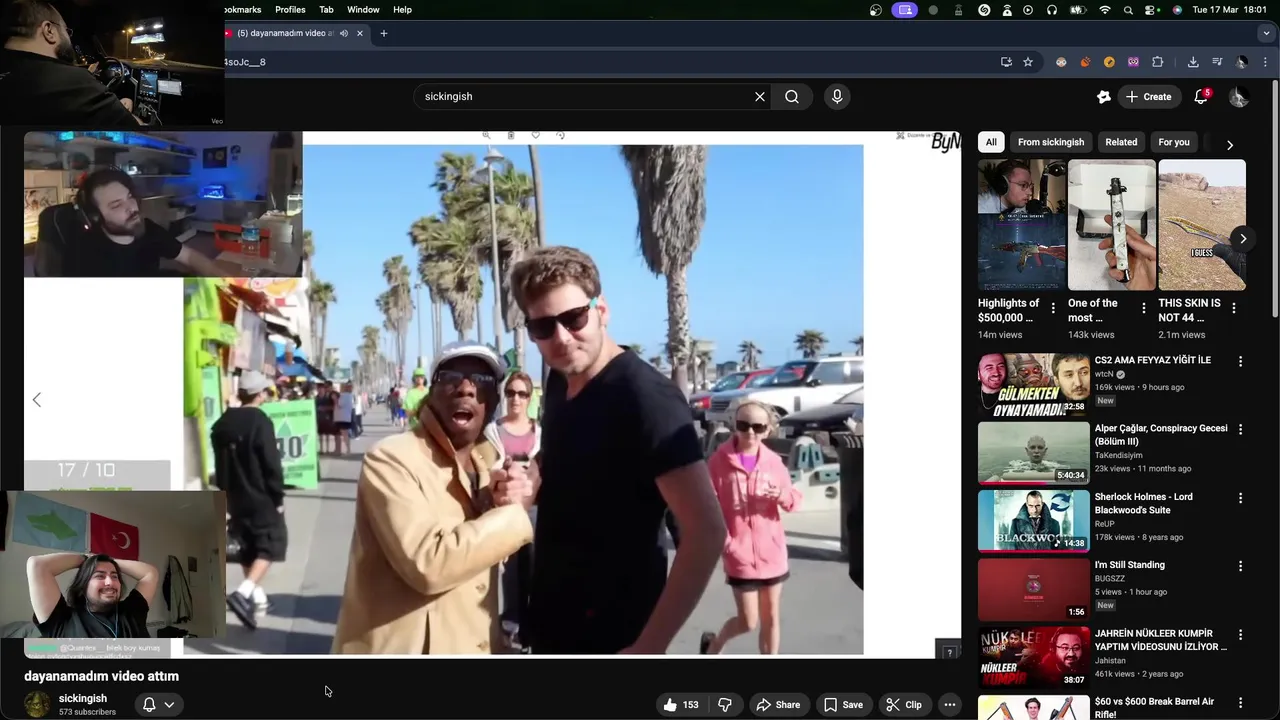The image size is (1280, 720).
Task: Open YouTube account avatar menu
Action: tap(1238, 97)
